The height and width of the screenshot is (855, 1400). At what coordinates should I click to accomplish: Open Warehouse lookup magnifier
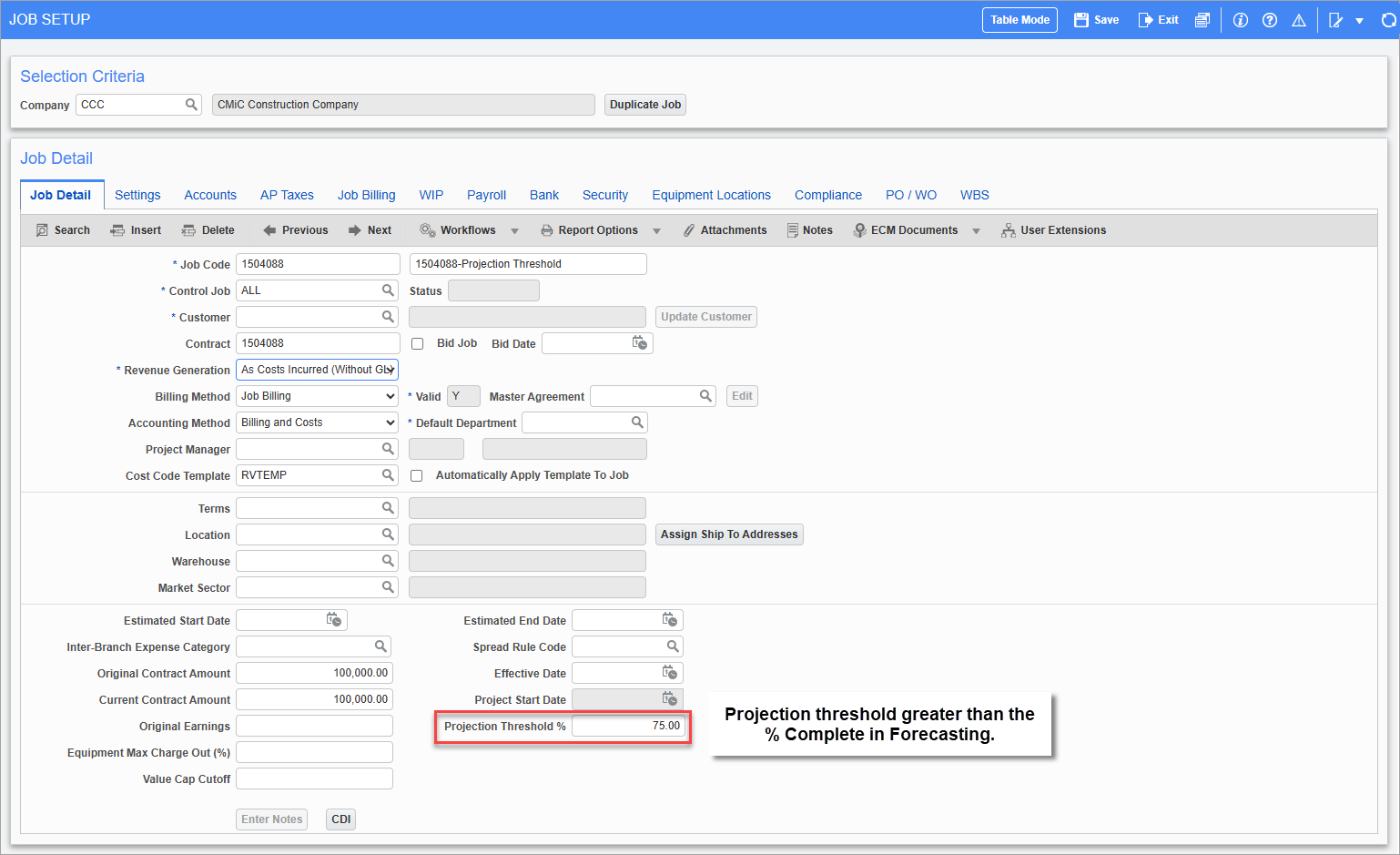(388, 561)
